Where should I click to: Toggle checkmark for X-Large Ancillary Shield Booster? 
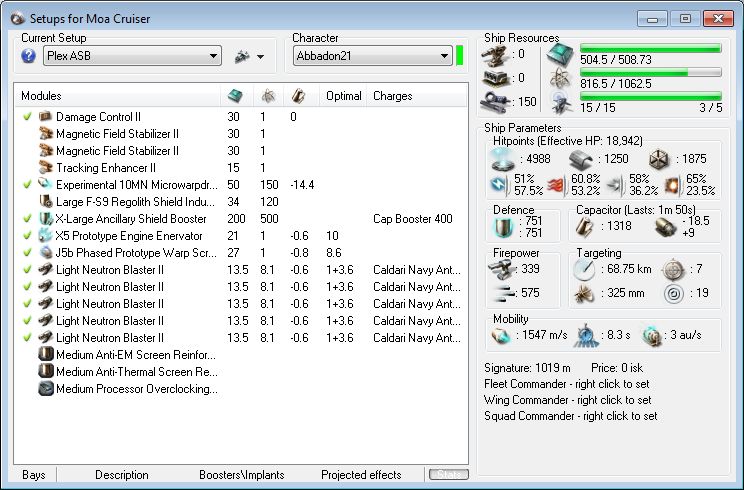click(27, 219)
